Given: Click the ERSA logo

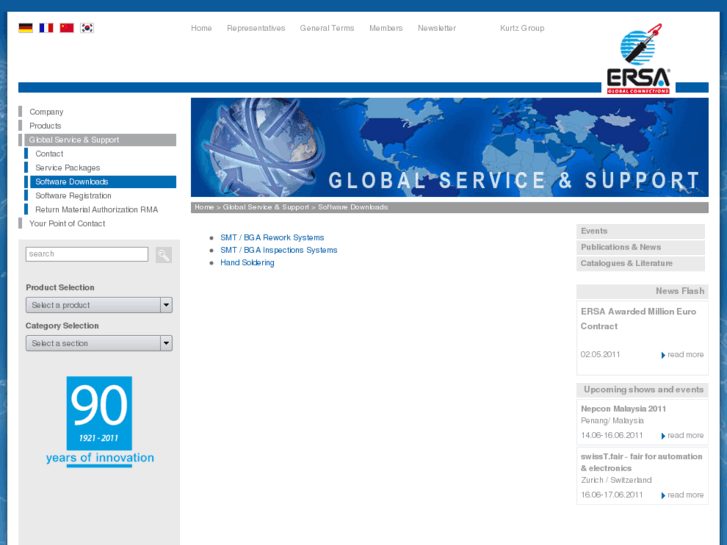Looking at the screenshot, I should tap(638, 59).
